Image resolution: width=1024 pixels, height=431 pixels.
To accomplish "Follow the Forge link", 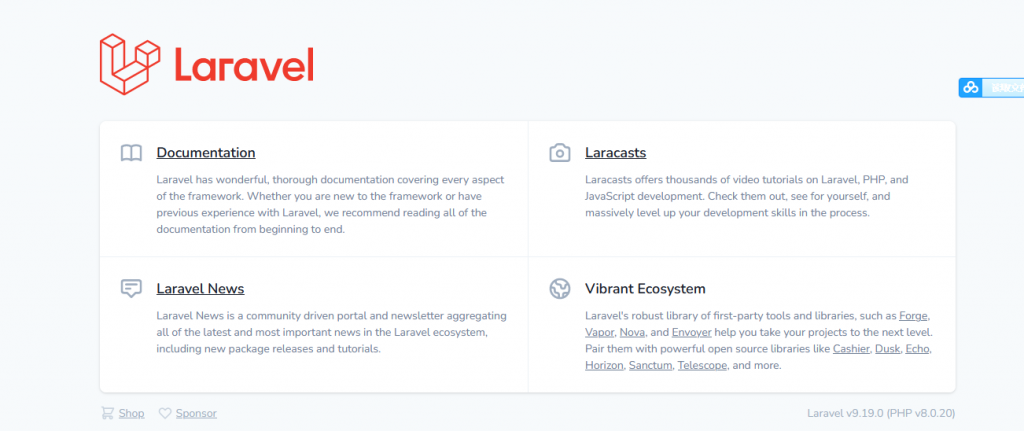I will pyautogui.click(x=913, y=316).
